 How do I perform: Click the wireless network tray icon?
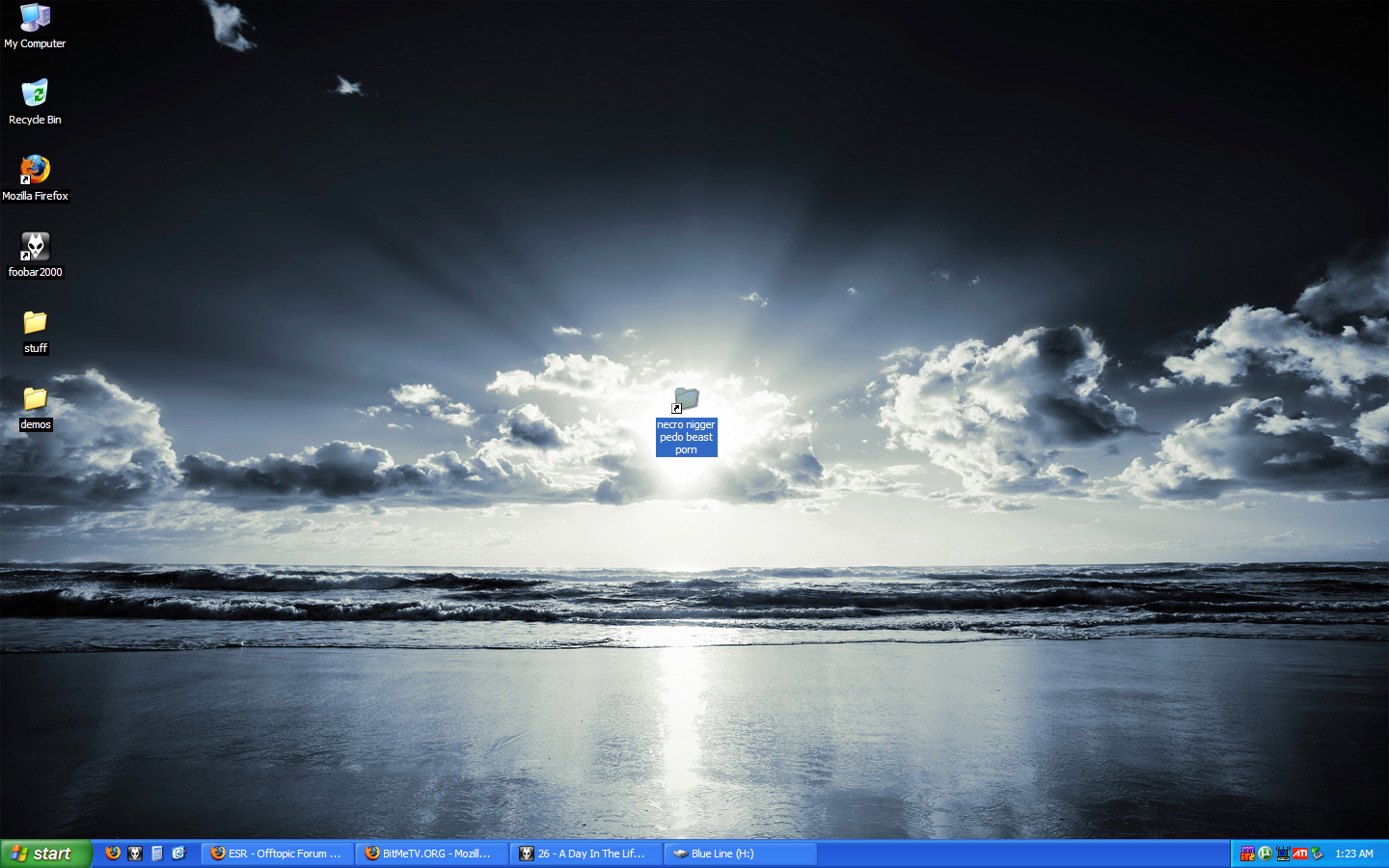click(x=1283, y=854)
